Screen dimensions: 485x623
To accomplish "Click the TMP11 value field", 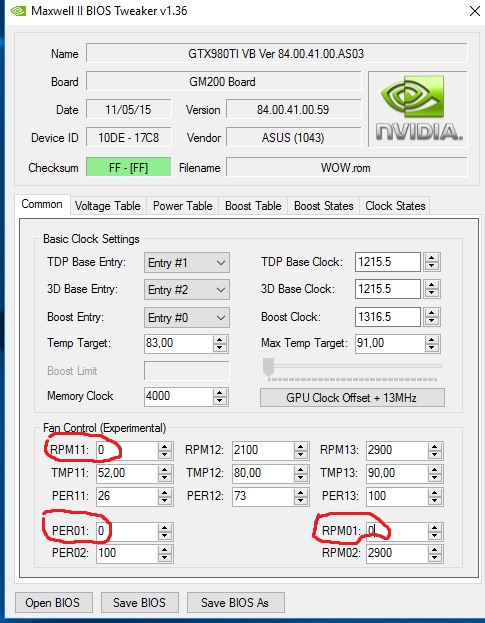I will pyautogui.click(x=127, y=473).
